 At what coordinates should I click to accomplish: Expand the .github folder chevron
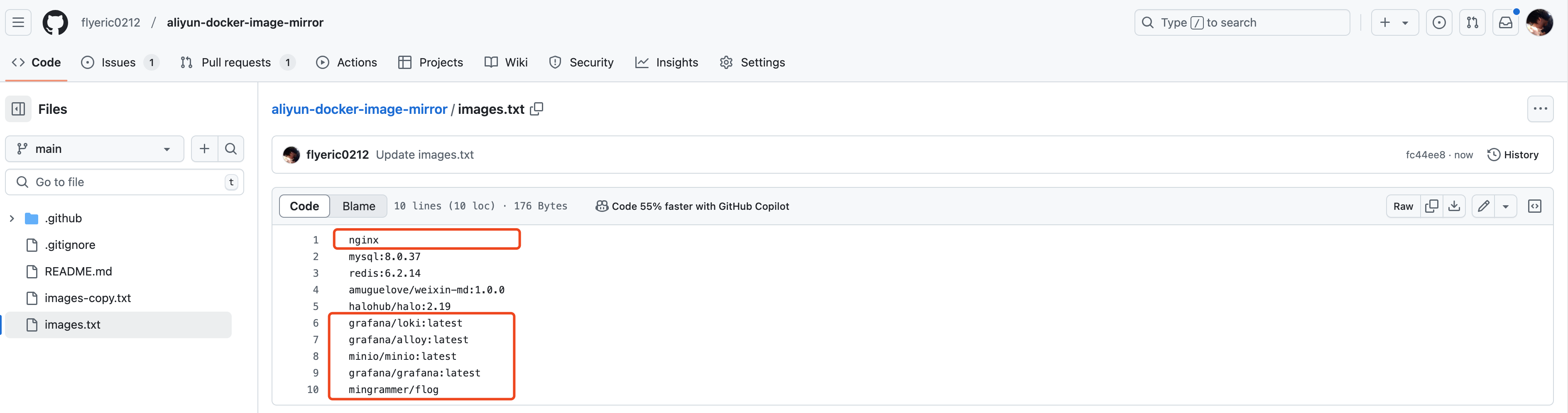(12, 218)
